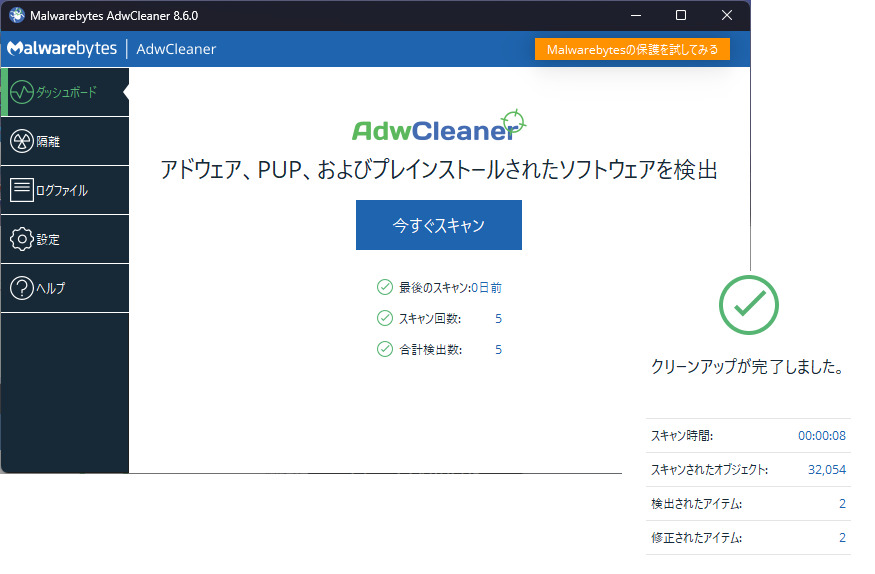875x574 pixels.
Task: Click the スキャン時間 value 00:00:08
Action: (x=821, y=436)
